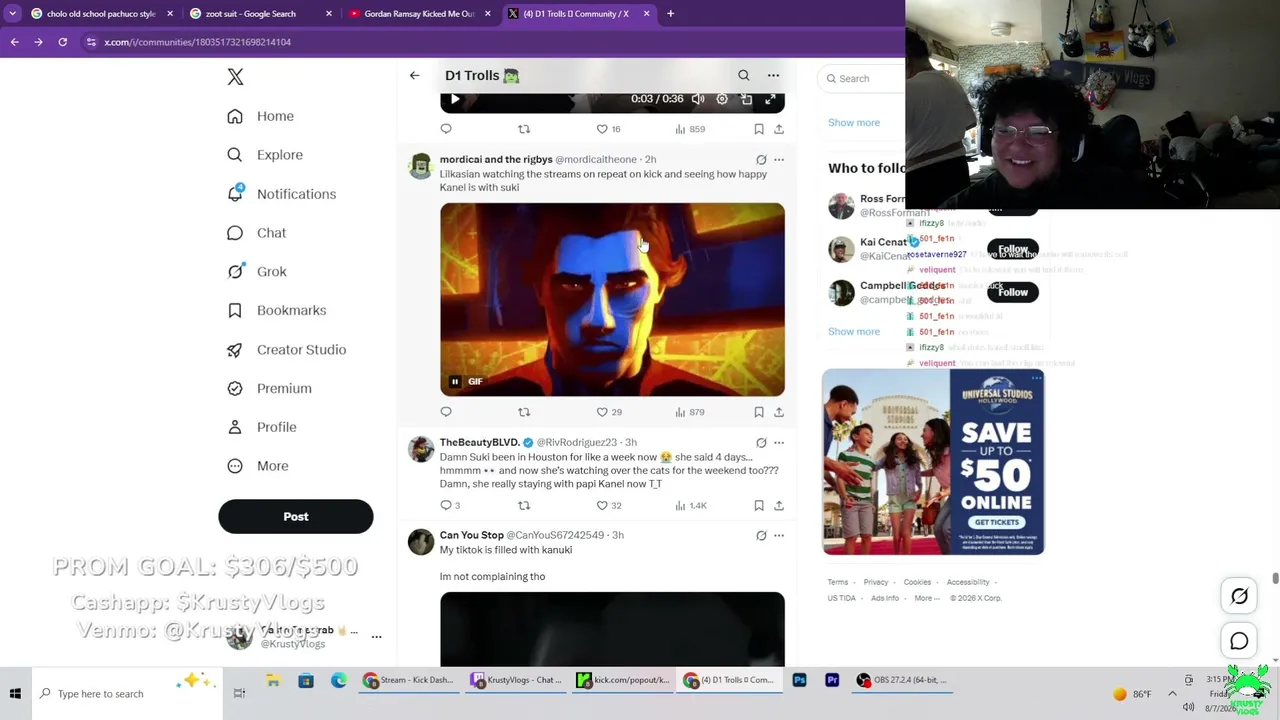
Task: Bookmark TheBeautyBLVD post
Action: pos(759,505)
